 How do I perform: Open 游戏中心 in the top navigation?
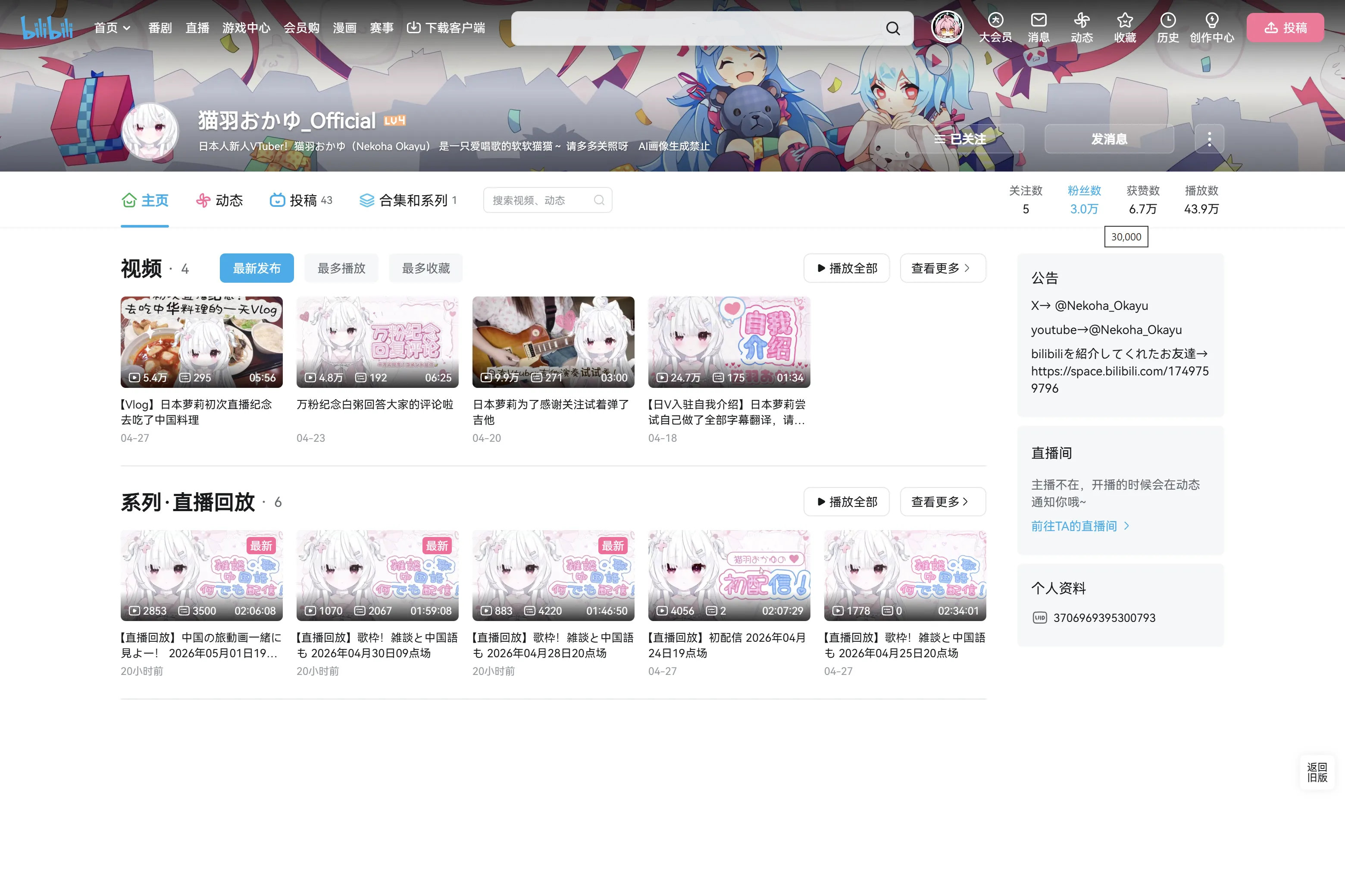246,28
